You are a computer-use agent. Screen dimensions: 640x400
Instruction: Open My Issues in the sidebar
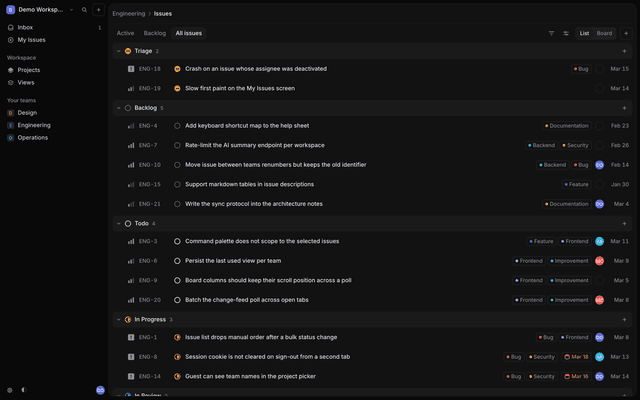pyautogui.click(x=54, y=40)
